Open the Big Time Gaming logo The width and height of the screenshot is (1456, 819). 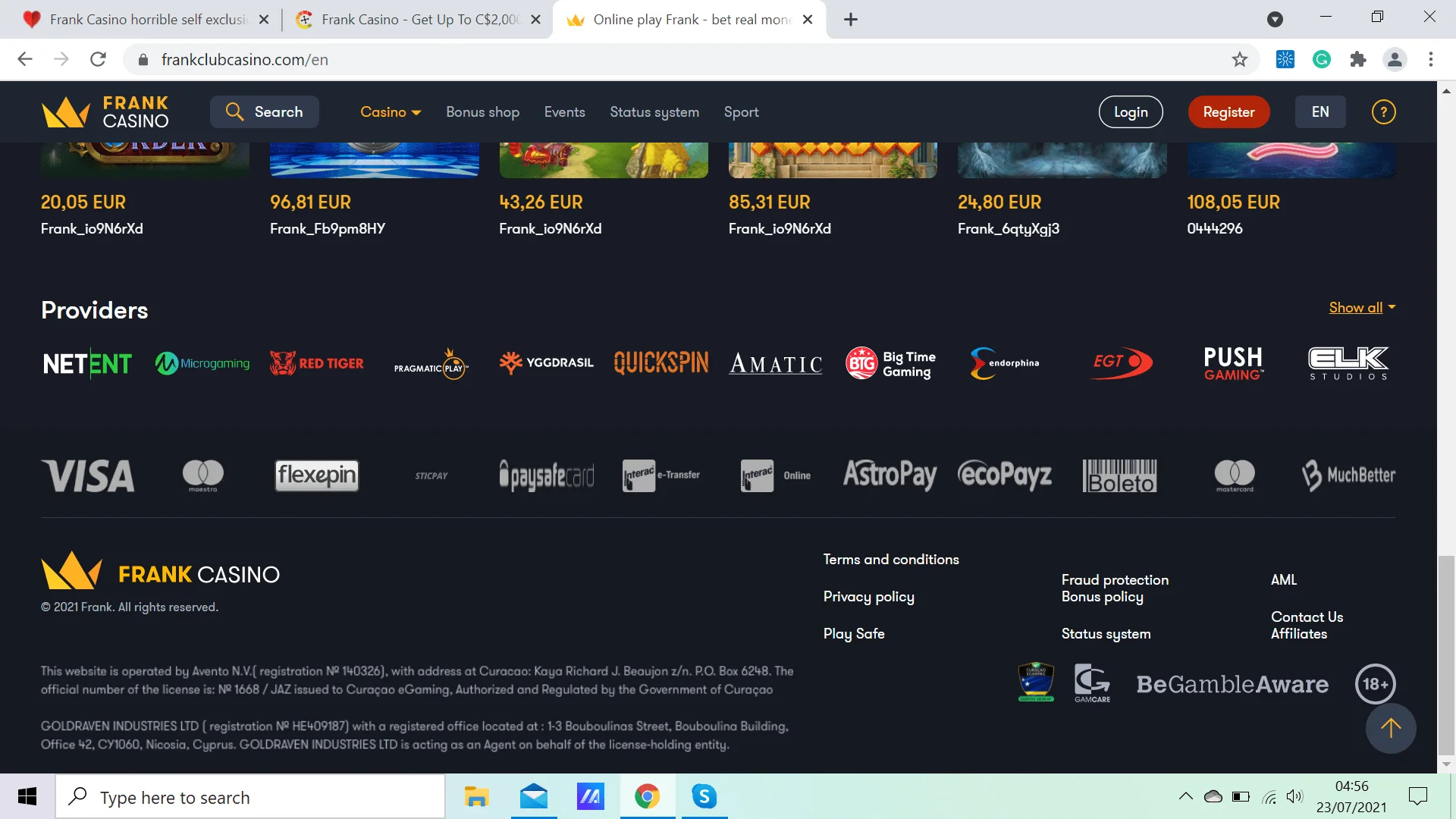click(x=891, y=363)
